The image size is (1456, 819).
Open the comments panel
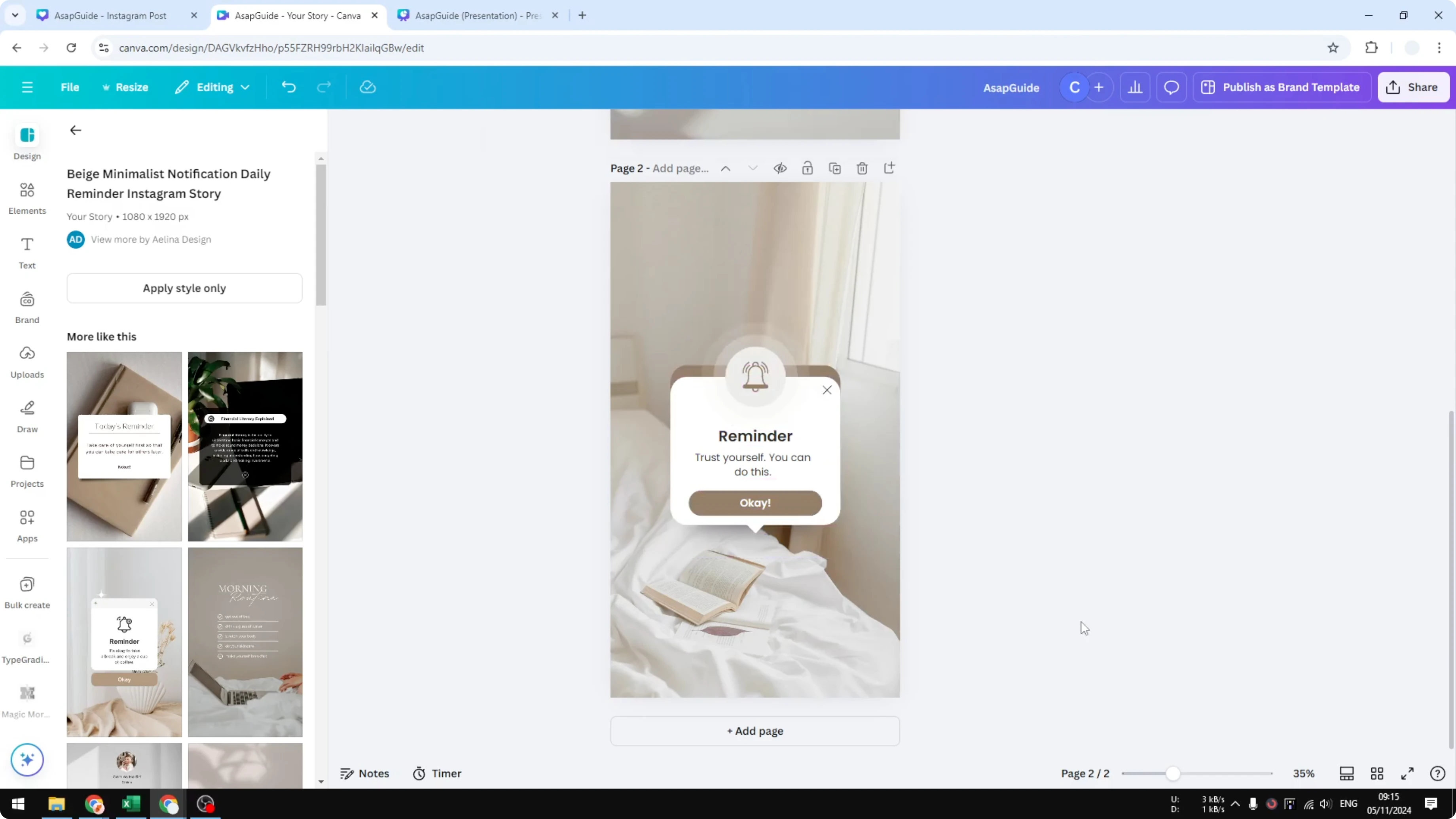click(1171, 87)
